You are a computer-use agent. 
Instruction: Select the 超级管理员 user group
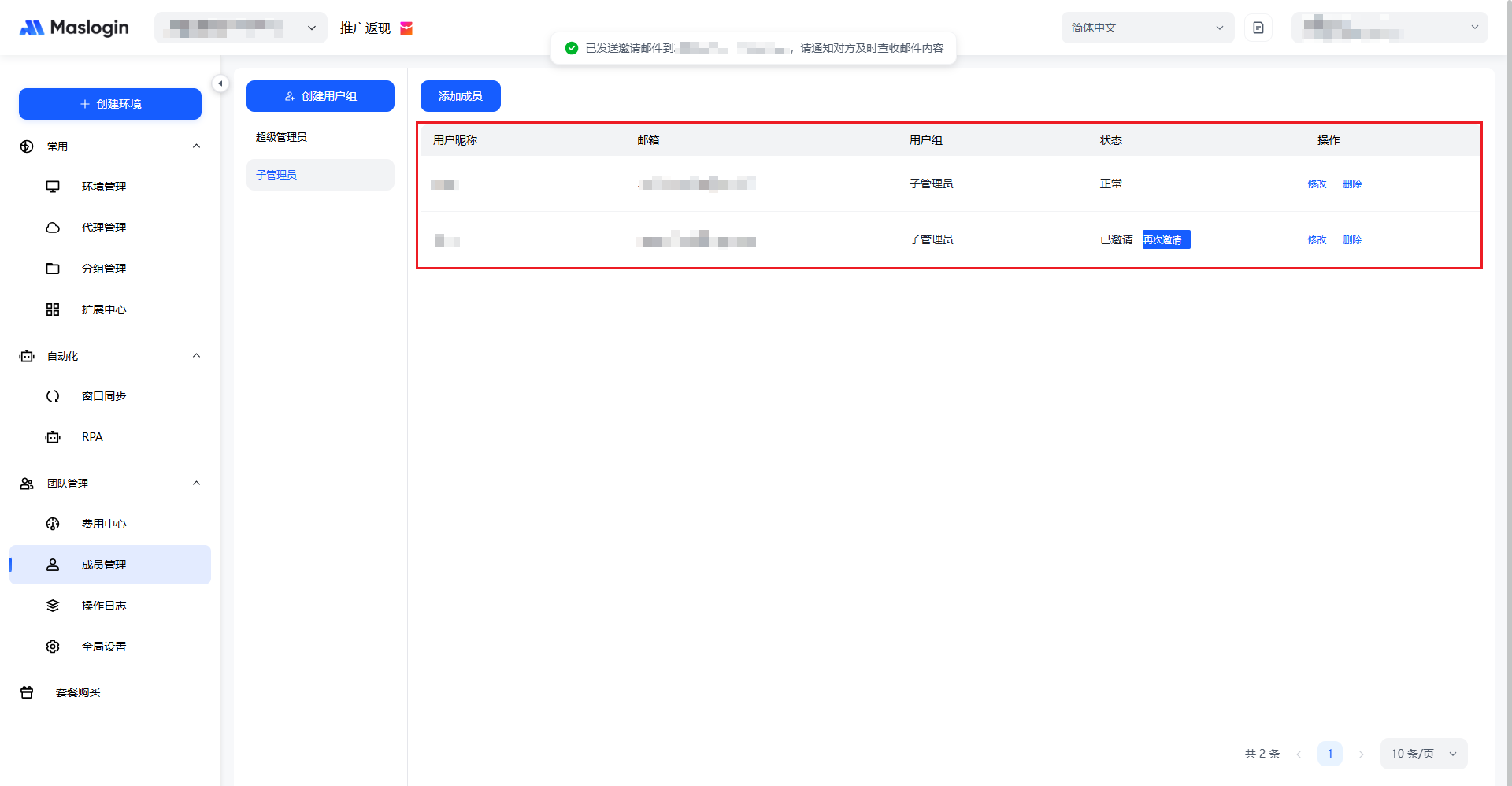pyautogui.click(x=281, y=137)
